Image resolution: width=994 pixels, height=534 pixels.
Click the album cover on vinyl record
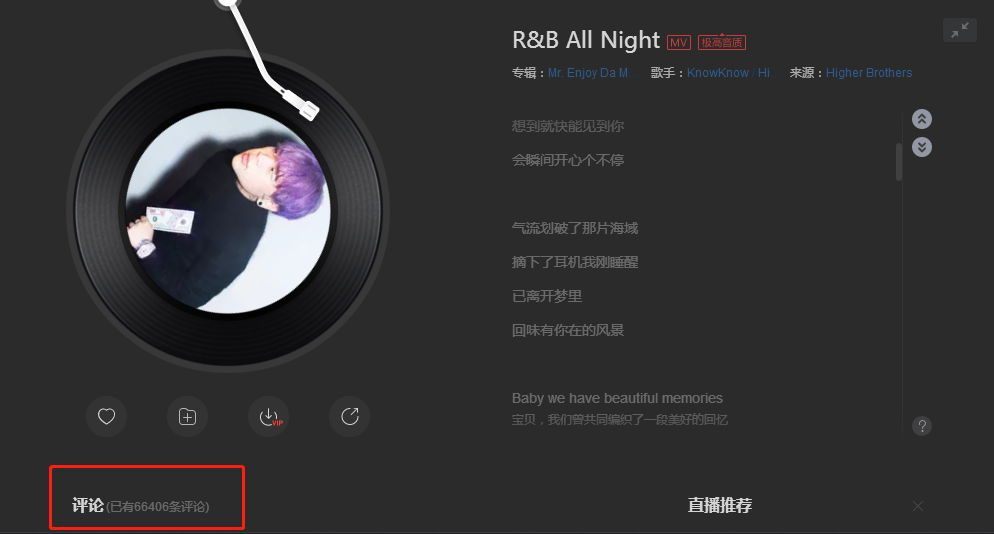228,211
